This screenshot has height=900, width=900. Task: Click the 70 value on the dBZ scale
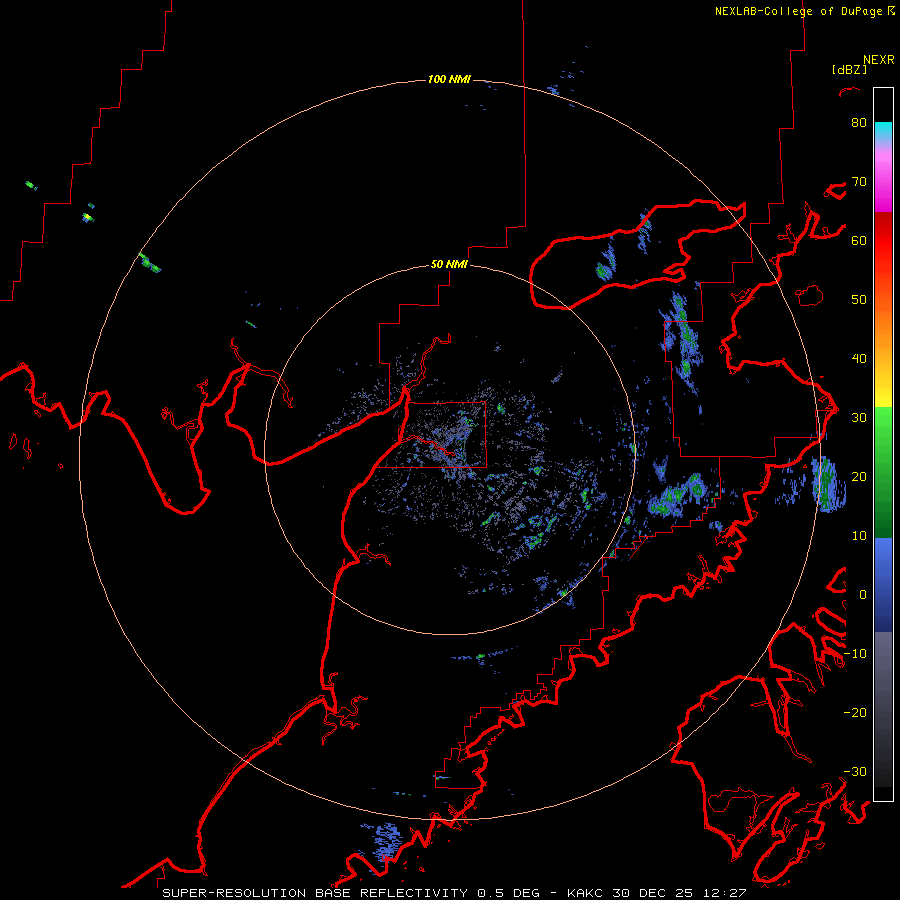point(859,182)
